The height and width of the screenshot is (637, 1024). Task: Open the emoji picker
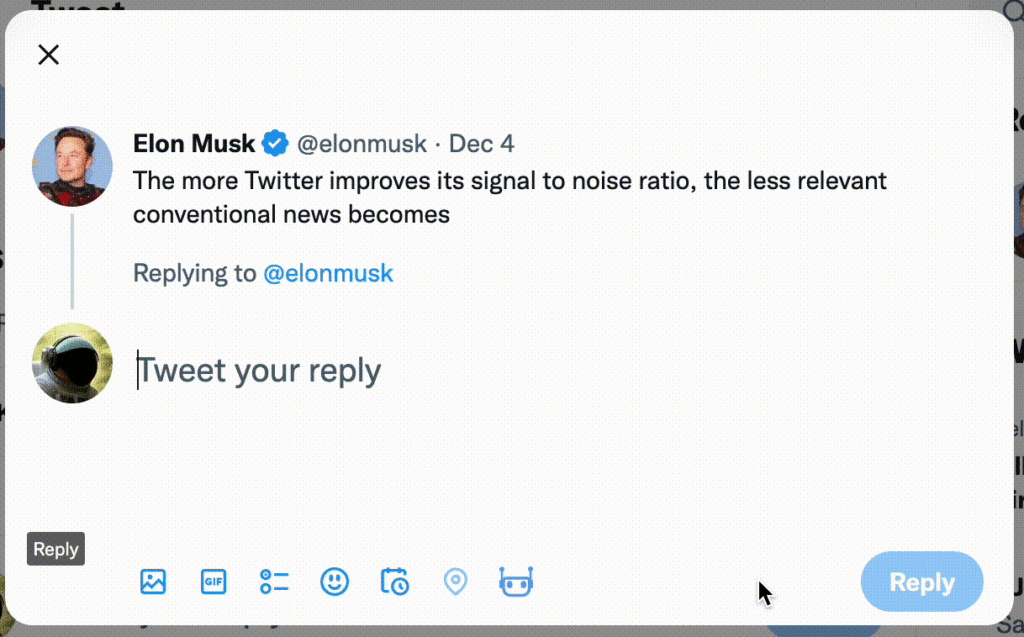click(x=334, y=582)
